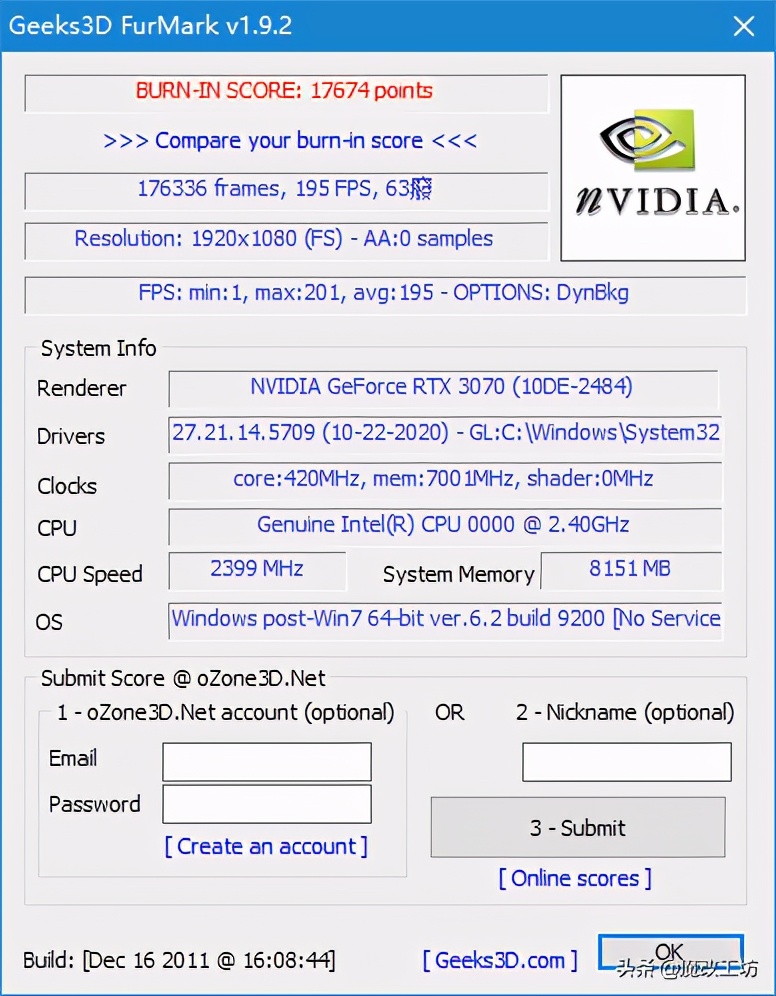The height and width of the screenshot is (996, 776).
Task: Visit the Geeks3D.com link
Action: [x=500, y=960]
